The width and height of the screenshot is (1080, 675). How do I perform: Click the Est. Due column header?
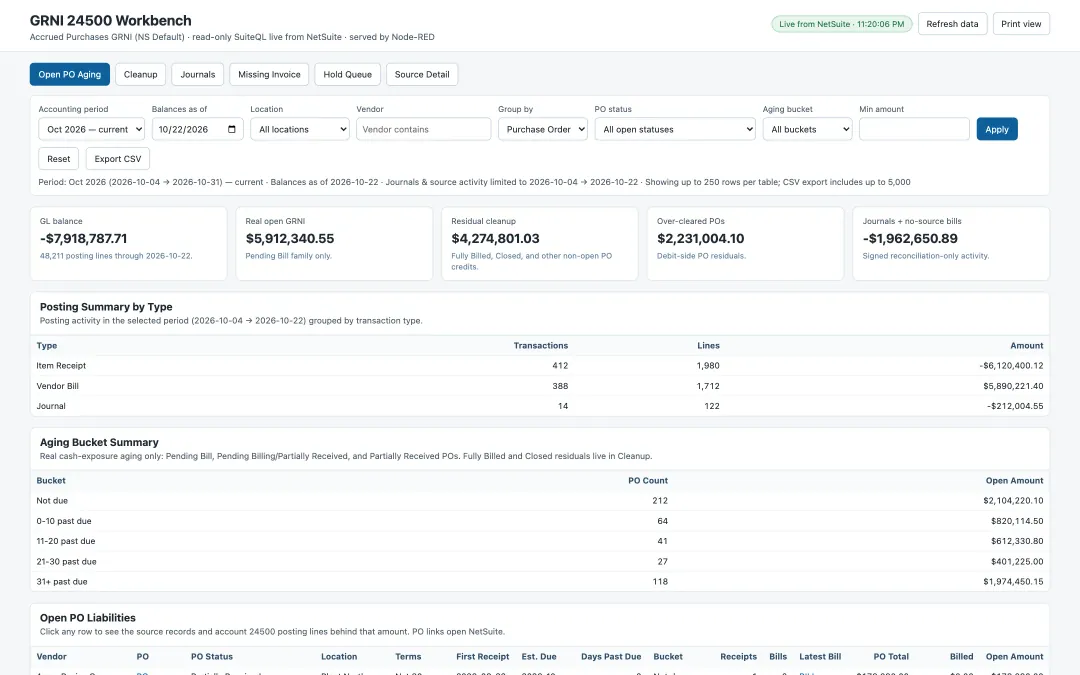pyautogui.click(x=539, y=656)
